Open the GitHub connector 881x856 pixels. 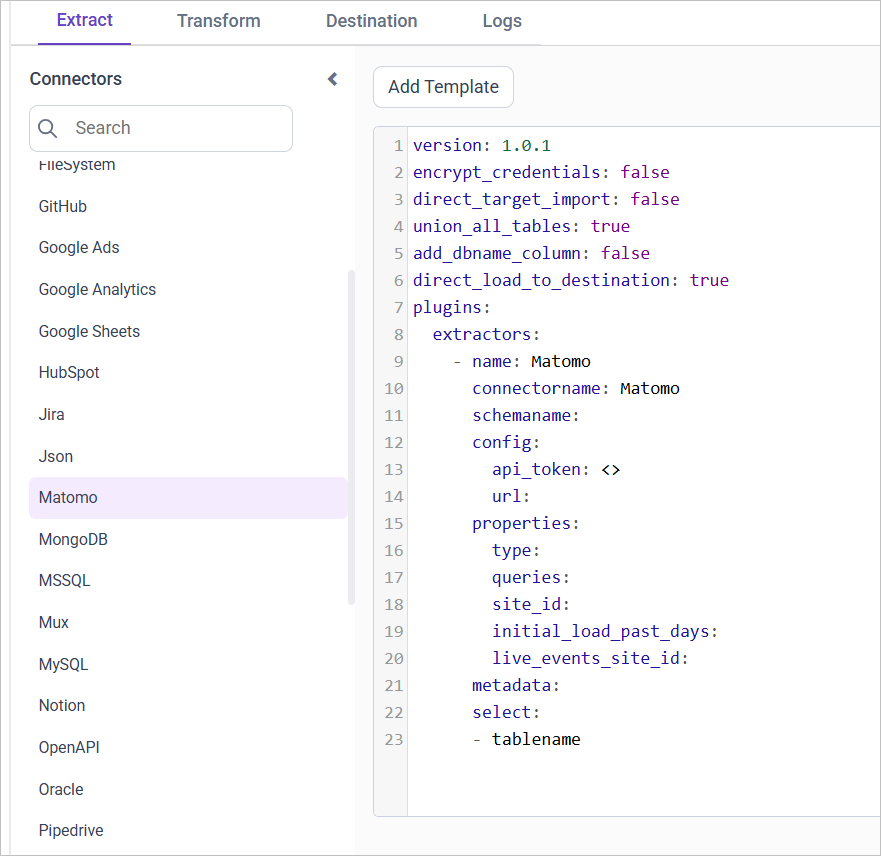(62, 206)
